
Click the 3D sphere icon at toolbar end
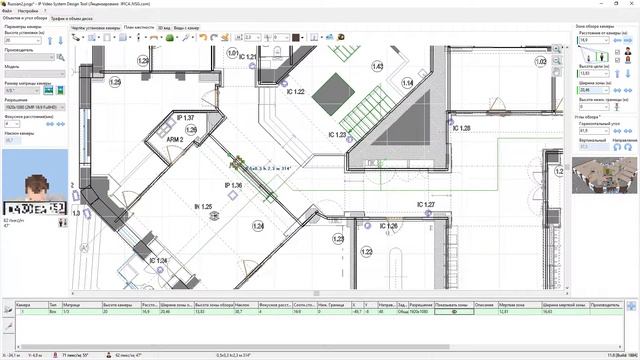pos(340,37)
